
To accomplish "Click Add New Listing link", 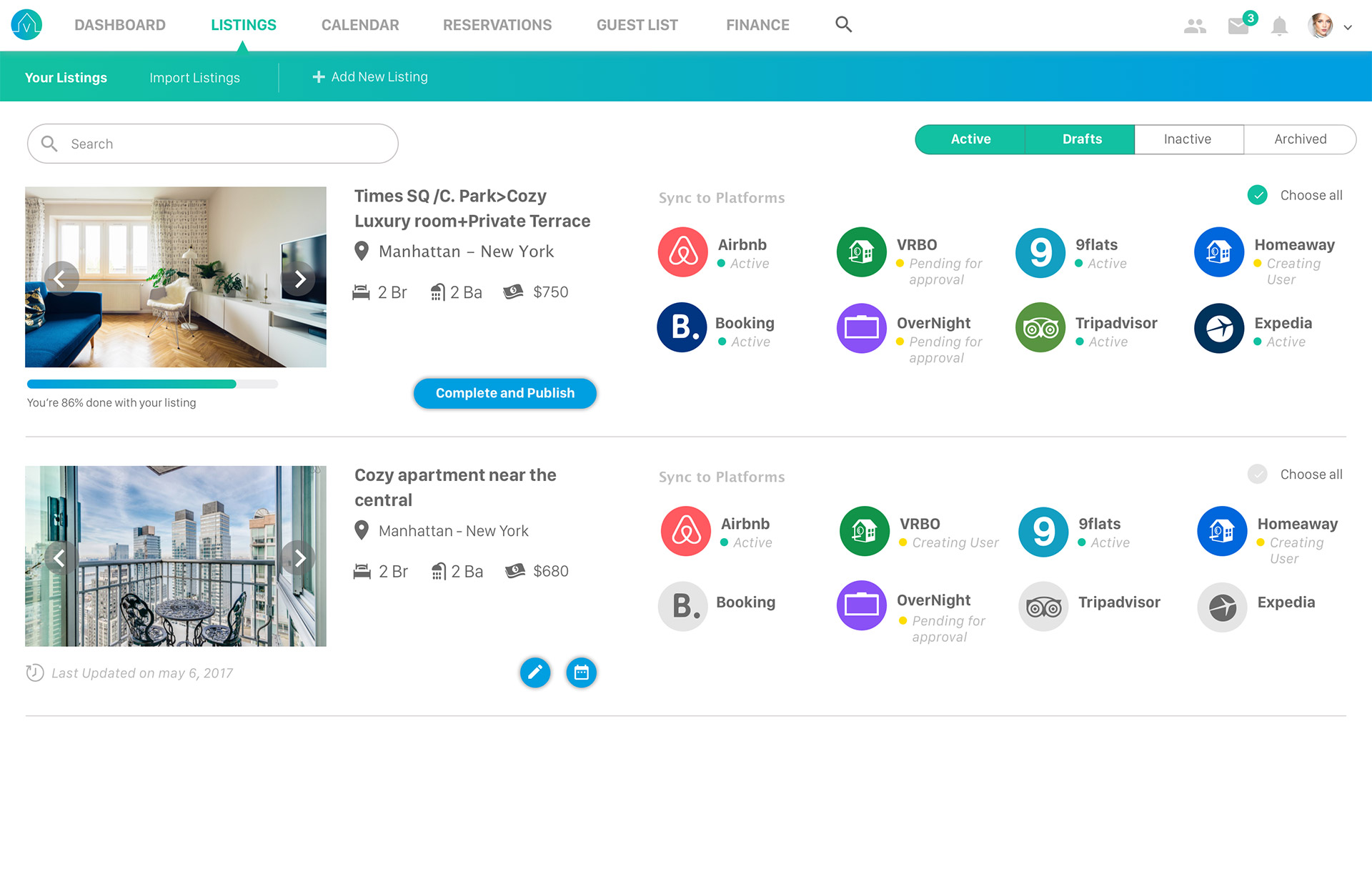I will pyautogui.click(x=370, y=76).
